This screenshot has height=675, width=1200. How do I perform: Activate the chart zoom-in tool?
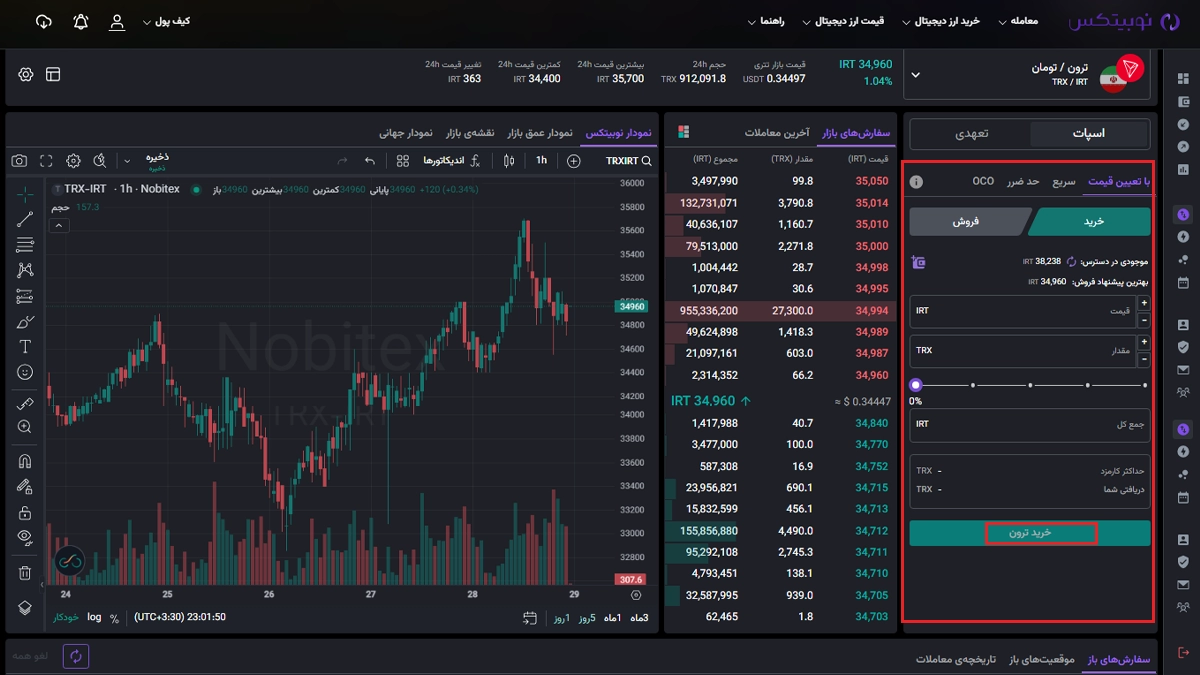pos(25,427)
